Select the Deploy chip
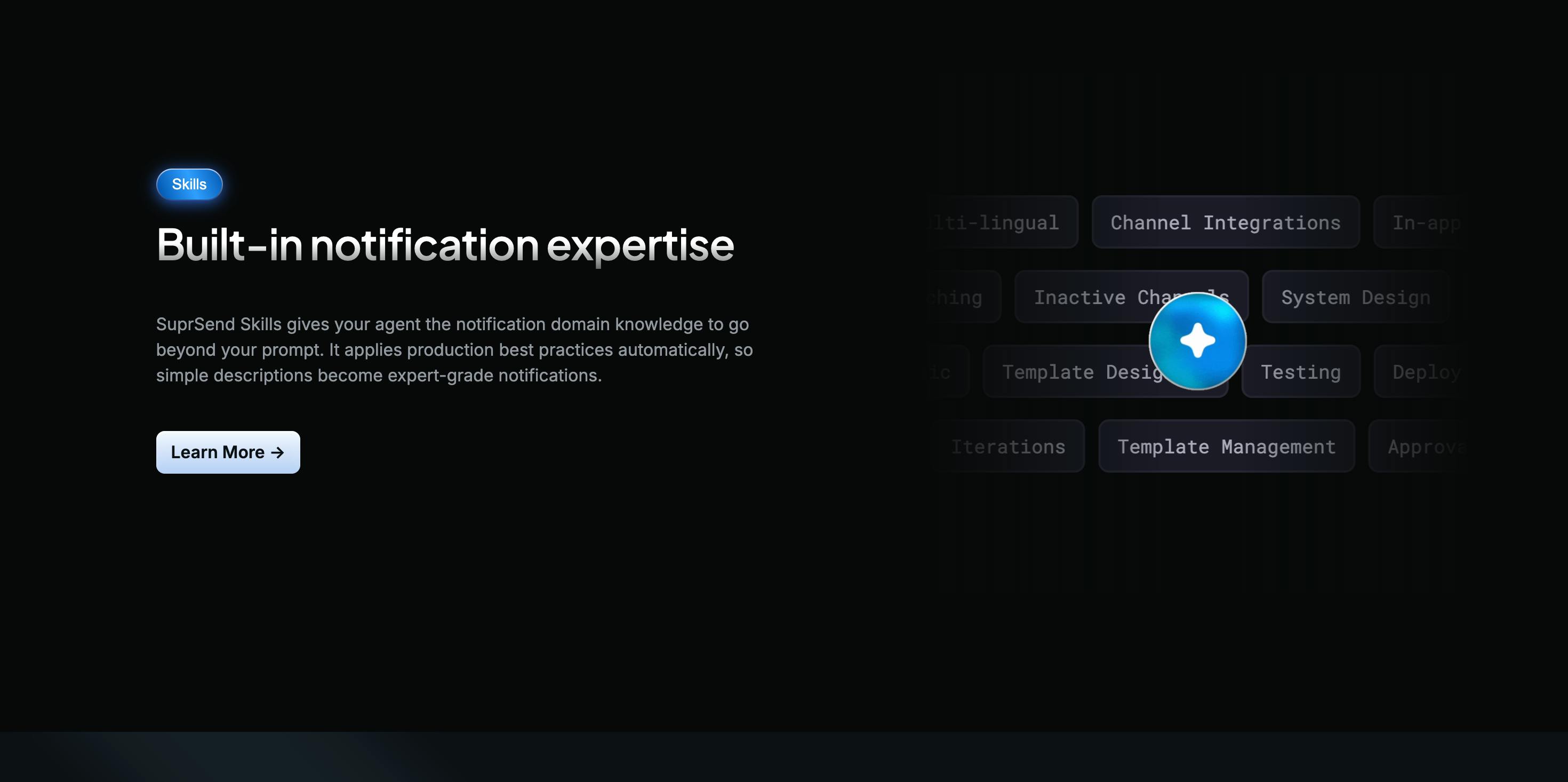This screenshot has width=1568, height=782. pyautogui.click(x=1421, y=371)
